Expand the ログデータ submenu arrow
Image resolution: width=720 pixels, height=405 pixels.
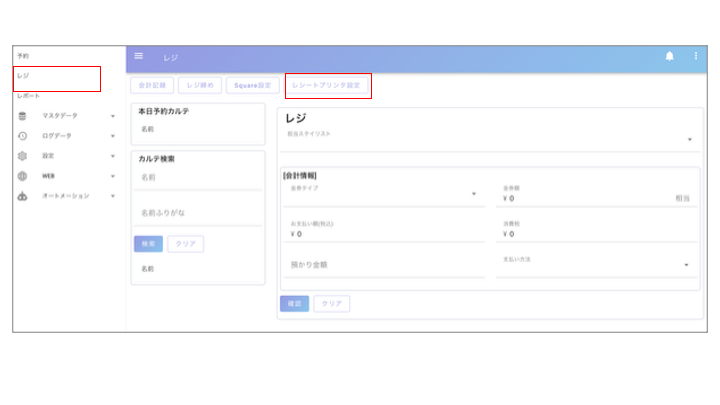[113, 136]
